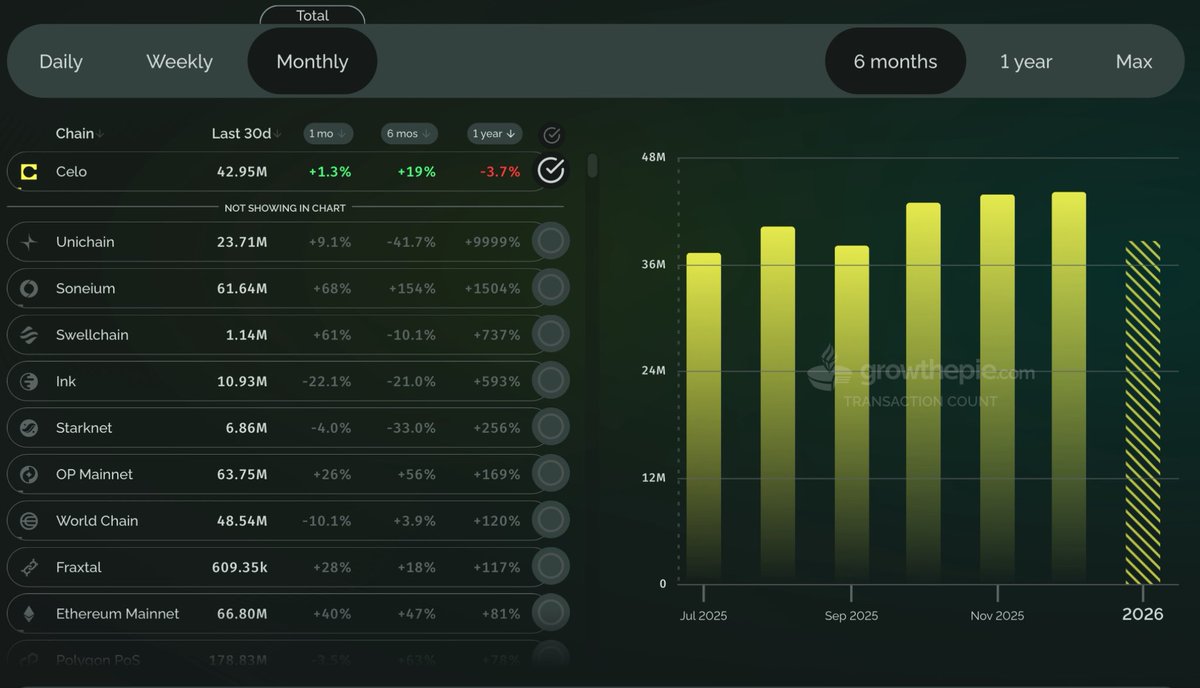Click the Swellchain logo icon
Screen dimensions: 1200x688
point(29,335)
